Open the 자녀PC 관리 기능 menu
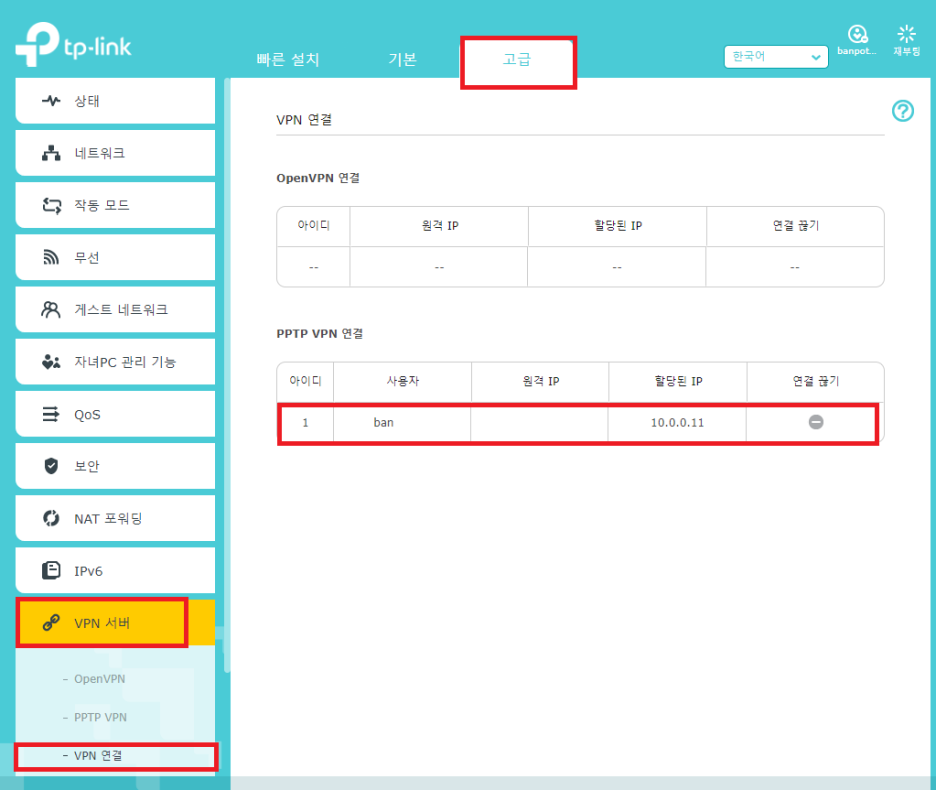 pos(115,362)
